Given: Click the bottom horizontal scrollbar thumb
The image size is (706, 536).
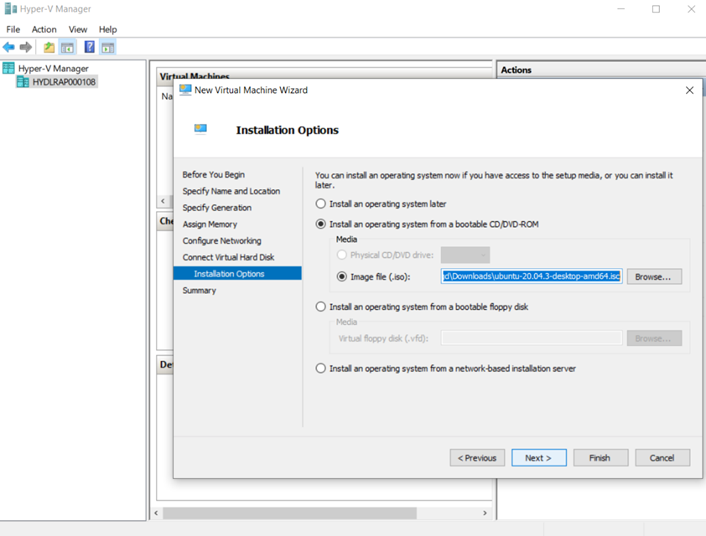Looking at the screenshot, I should 290,513.
